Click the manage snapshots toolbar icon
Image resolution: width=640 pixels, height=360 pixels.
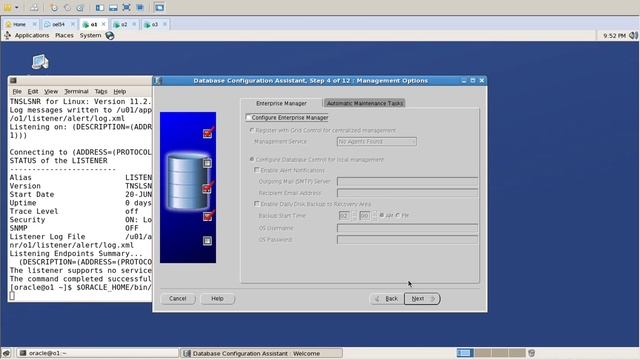point(80,7)
